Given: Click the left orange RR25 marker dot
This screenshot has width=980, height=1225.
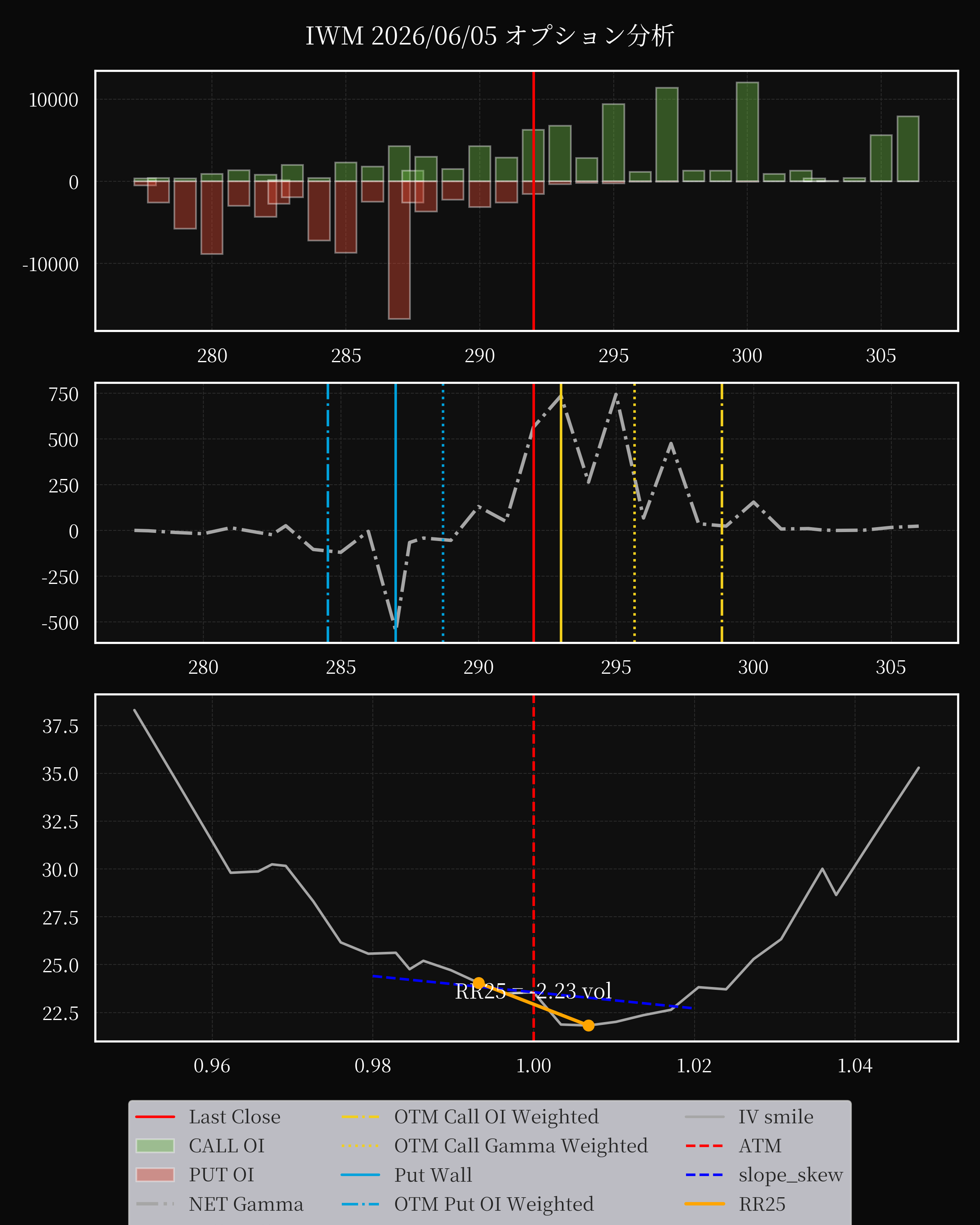Looking at the screenshot, I should coord(479,983).
